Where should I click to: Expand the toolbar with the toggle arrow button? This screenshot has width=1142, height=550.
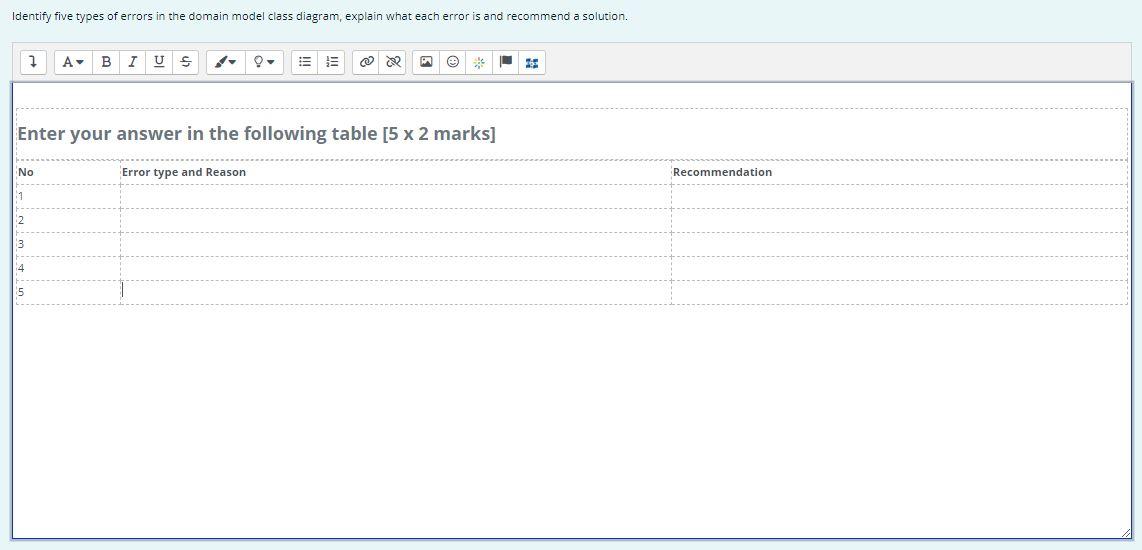33,63
